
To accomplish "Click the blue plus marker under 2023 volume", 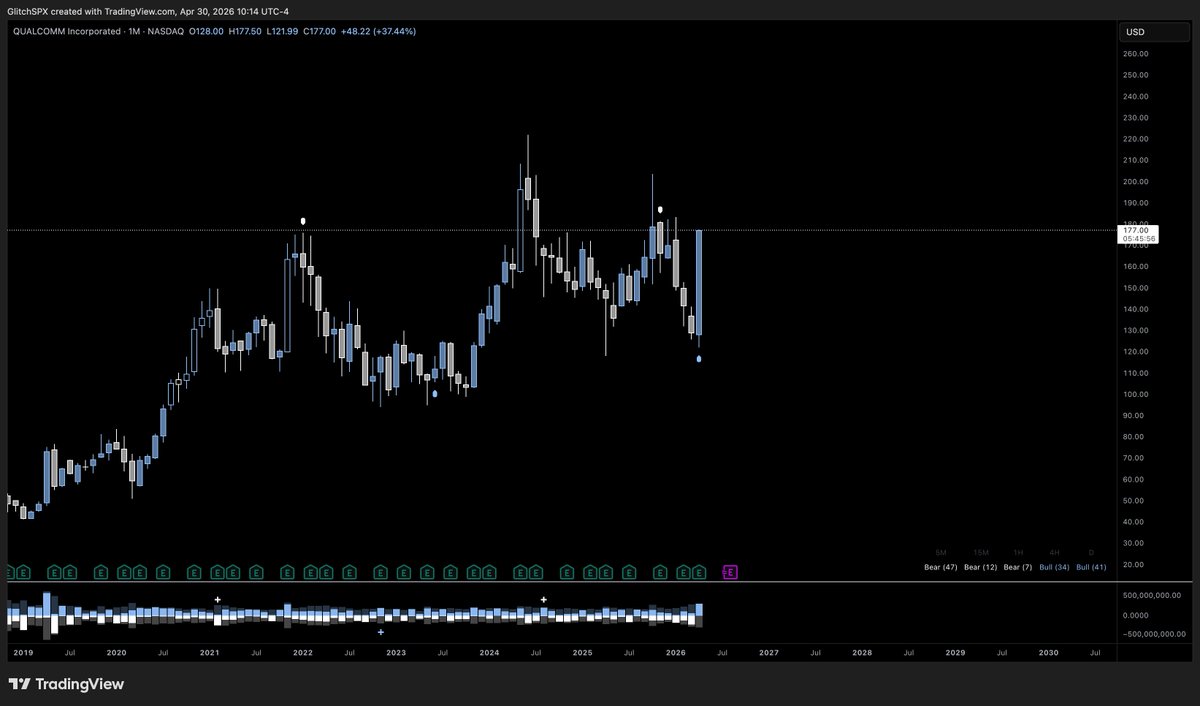I will point(381,632).
